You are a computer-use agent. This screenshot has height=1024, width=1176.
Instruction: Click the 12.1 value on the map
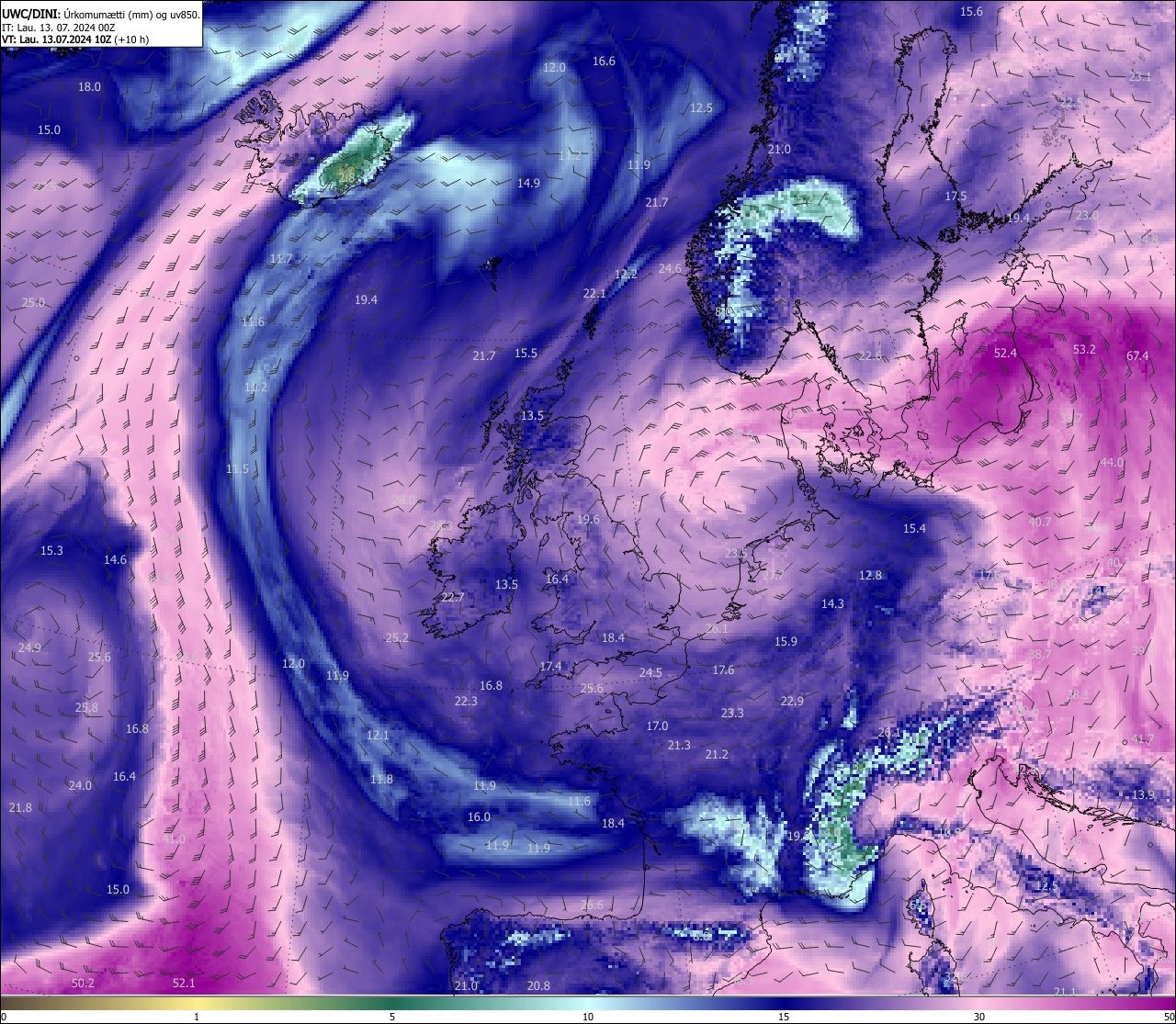tap(378, 735)
